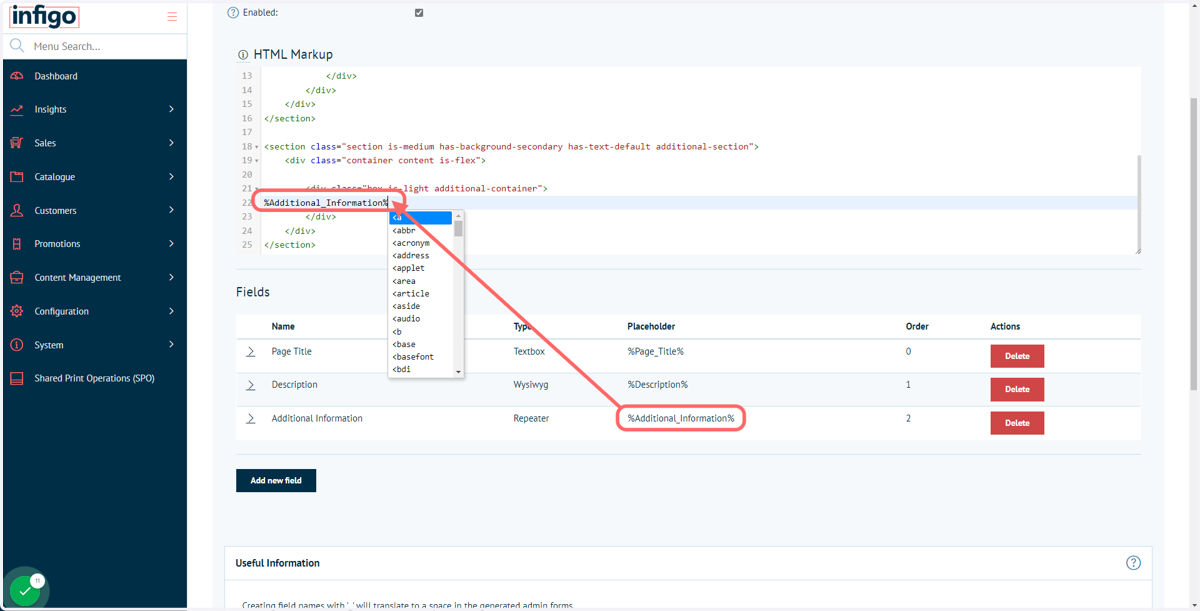The image size is (1200, 611).
Task: Click the Wysiwyg type cell
Action: [x=530, y=385]
